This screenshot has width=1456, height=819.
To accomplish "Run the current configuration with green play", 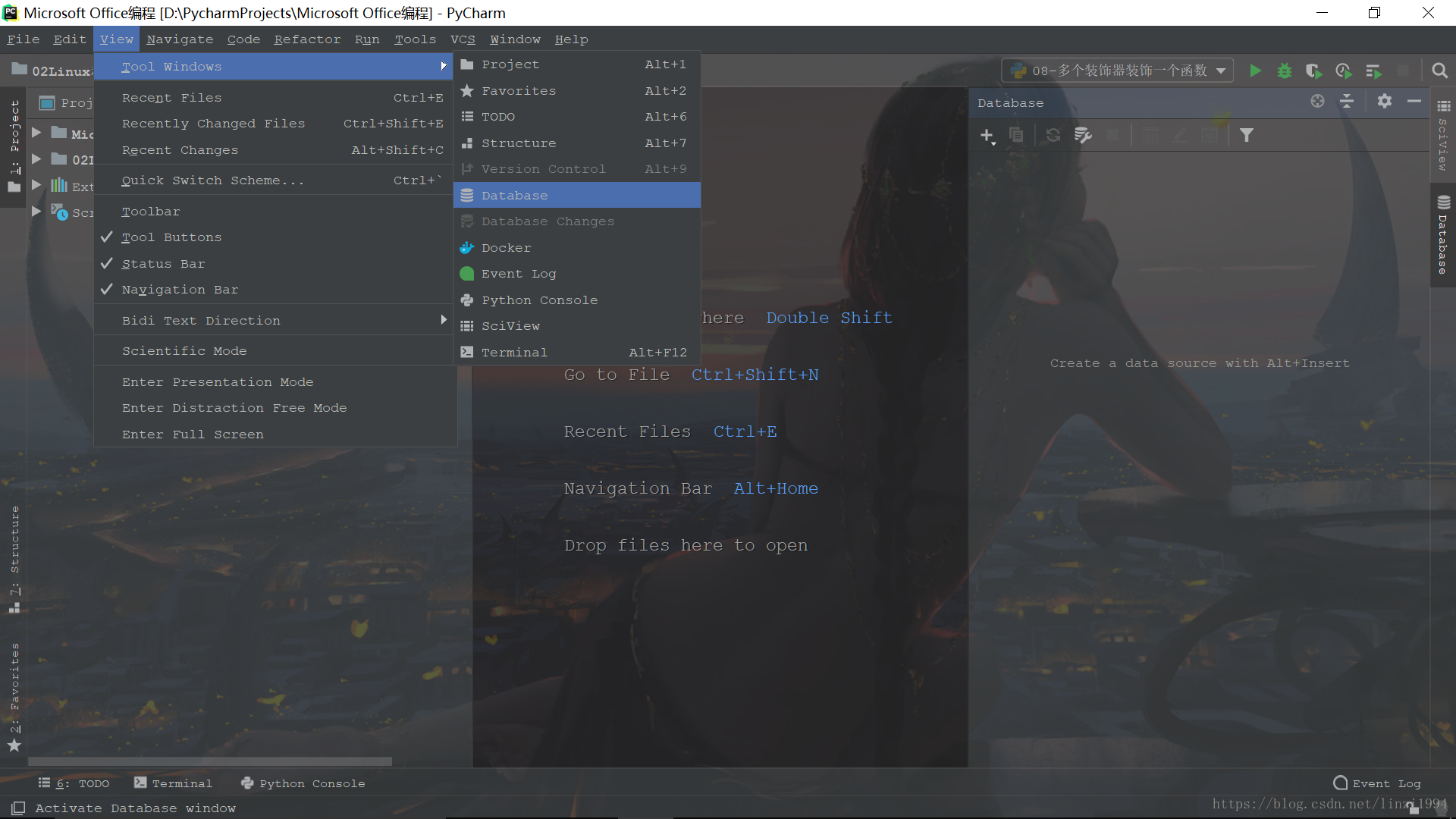I will [x=1255, y=71].
